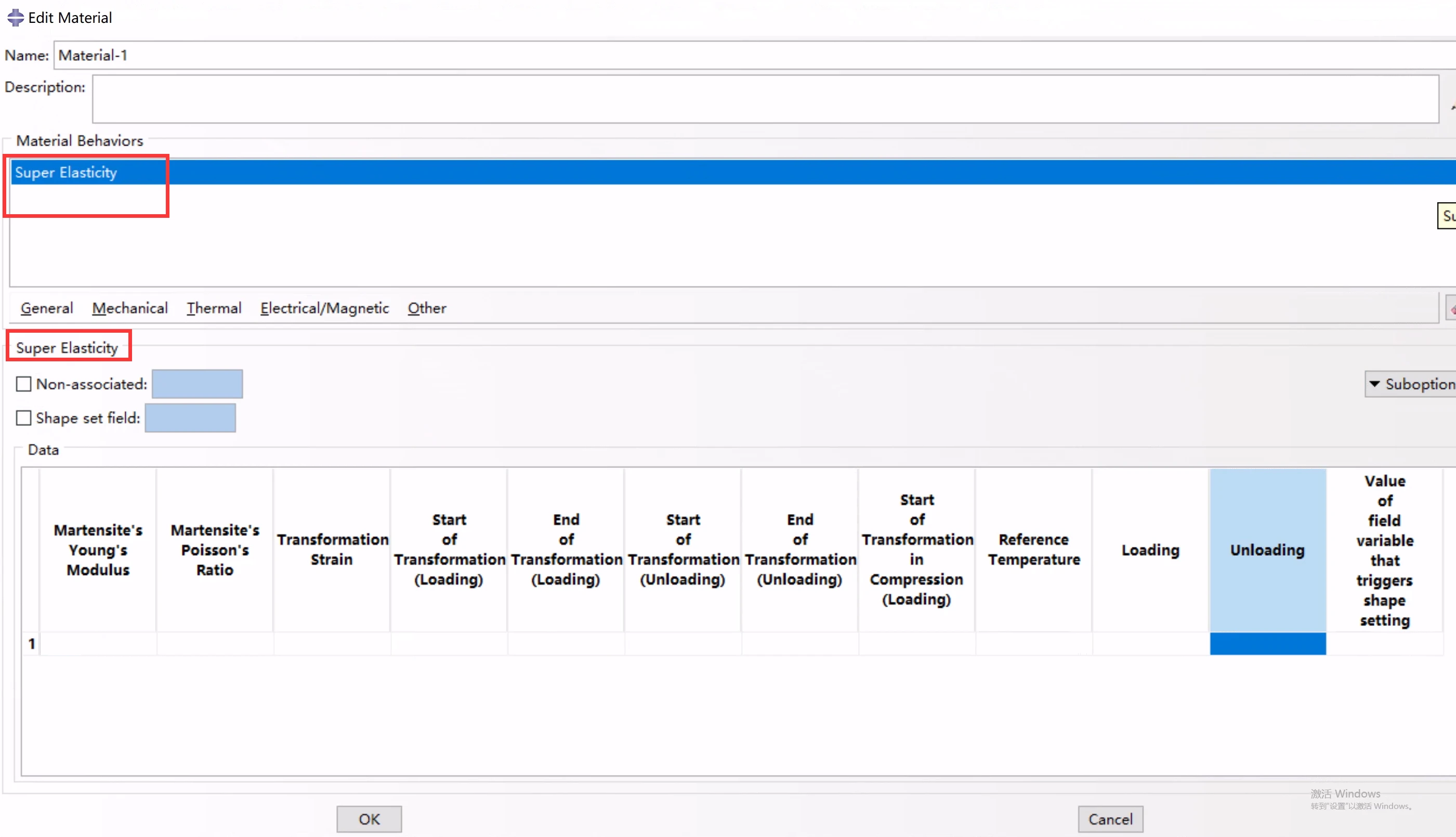Click Value of field variable header
This screenshot has height=837, width=1456.
point(1385,550)
